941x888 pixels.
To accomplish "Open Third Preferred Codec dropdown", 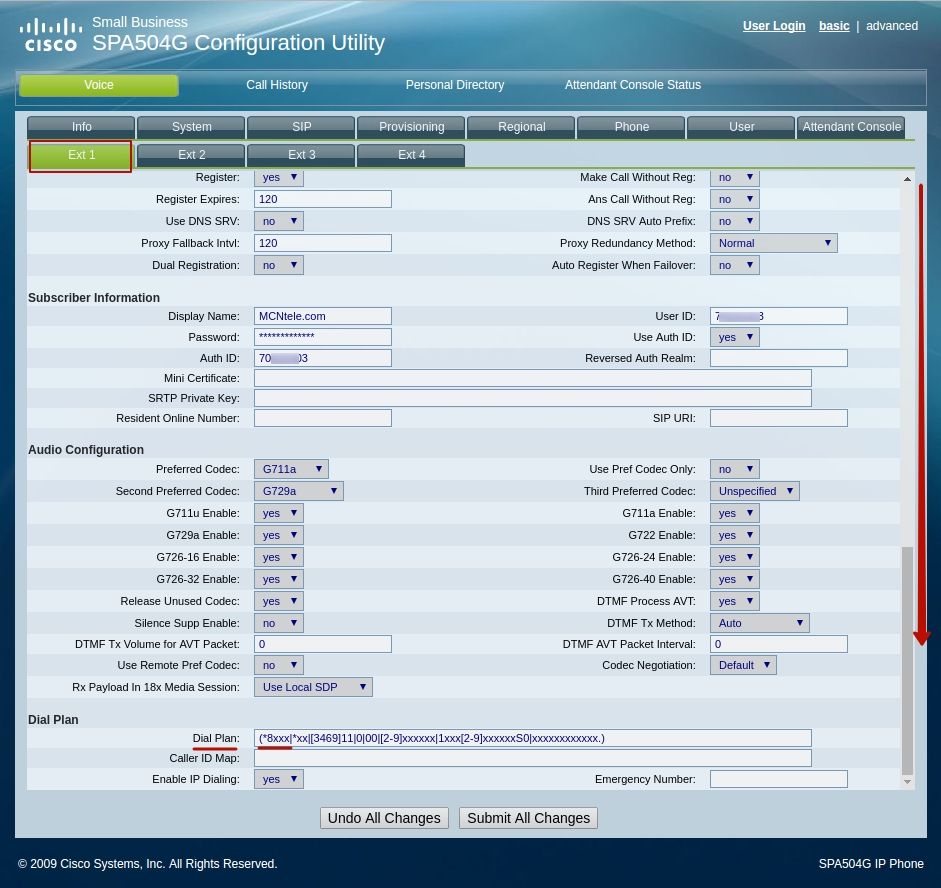I will coord(754,491).
